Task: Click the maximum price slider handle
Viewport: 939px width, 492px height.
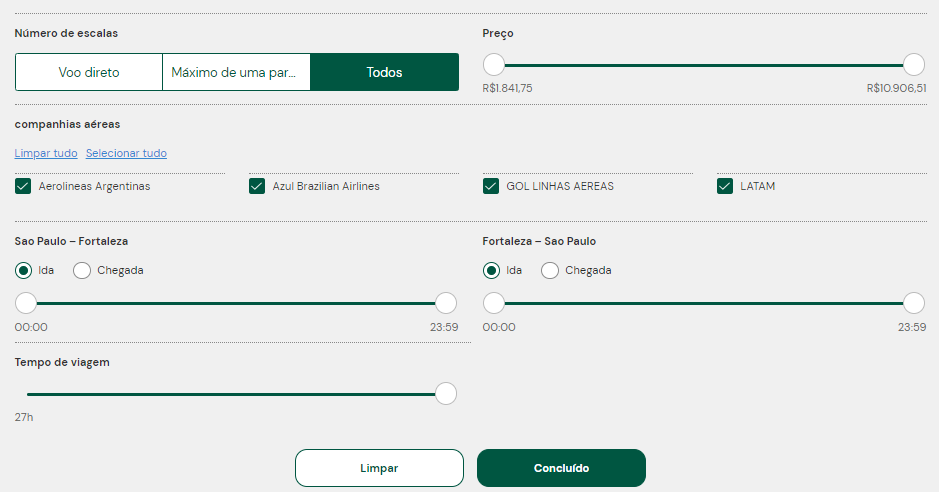Action: coord(914,65)
